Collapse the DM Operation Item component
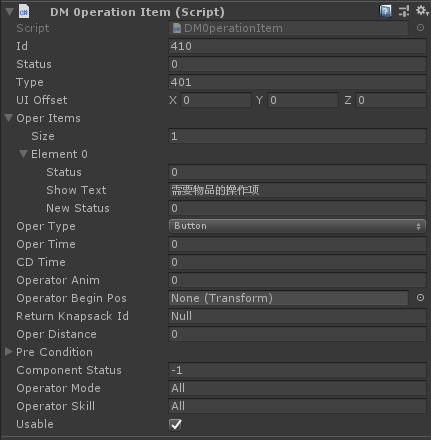This screenshot has width=431, height=440. pyautogui.click(x=9, y=12)
